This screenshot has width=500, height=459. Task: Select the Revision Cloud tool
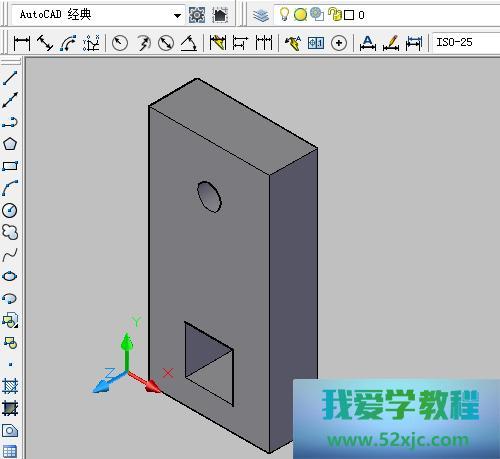pos(10,232)
